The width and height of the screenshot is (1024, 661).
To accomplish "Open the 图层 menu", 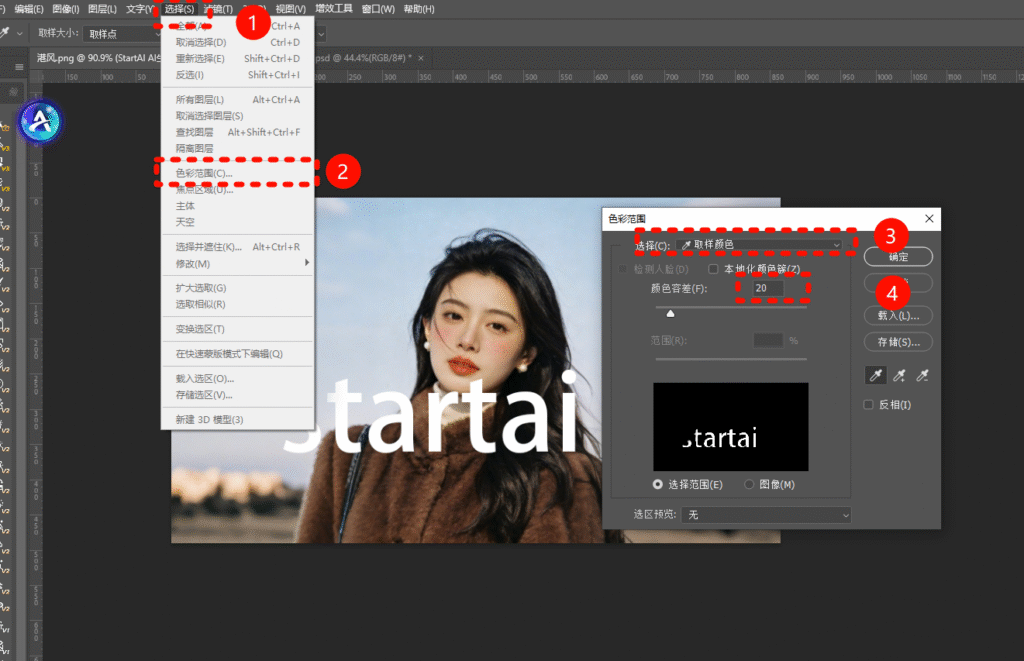I will (x=102, y=9).
